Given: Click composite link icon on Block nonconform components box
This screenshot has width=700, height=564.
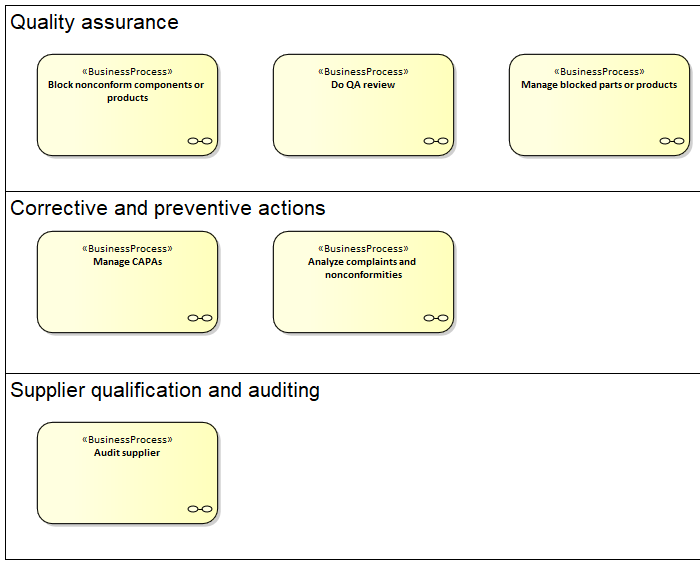Looking at the screenshot, I should (200, 141).
